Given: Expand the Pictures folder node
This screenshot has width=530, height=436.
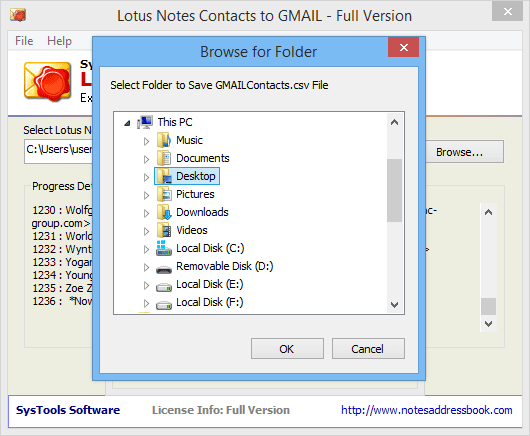Looking at the screenshot, I should click(x=146, y=195).
